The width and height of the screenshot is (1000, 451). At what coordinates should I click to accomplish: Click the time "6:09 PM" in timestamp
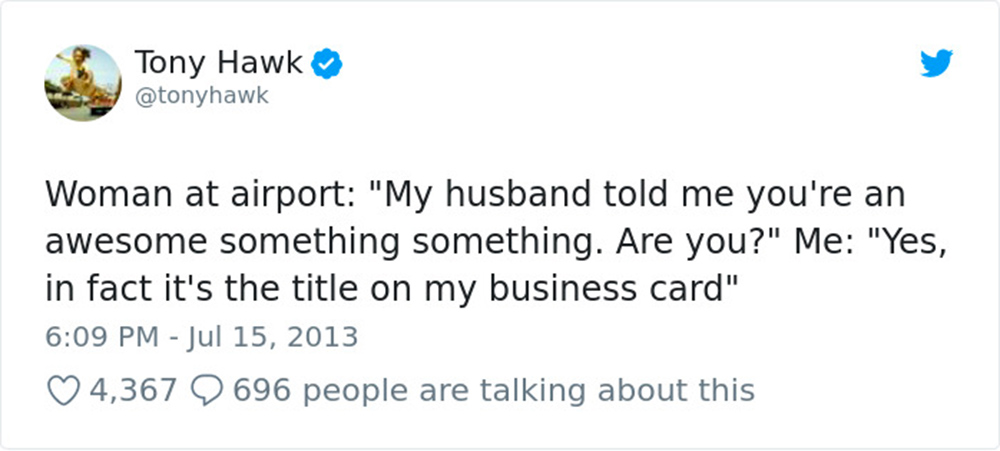click(102, 337)
